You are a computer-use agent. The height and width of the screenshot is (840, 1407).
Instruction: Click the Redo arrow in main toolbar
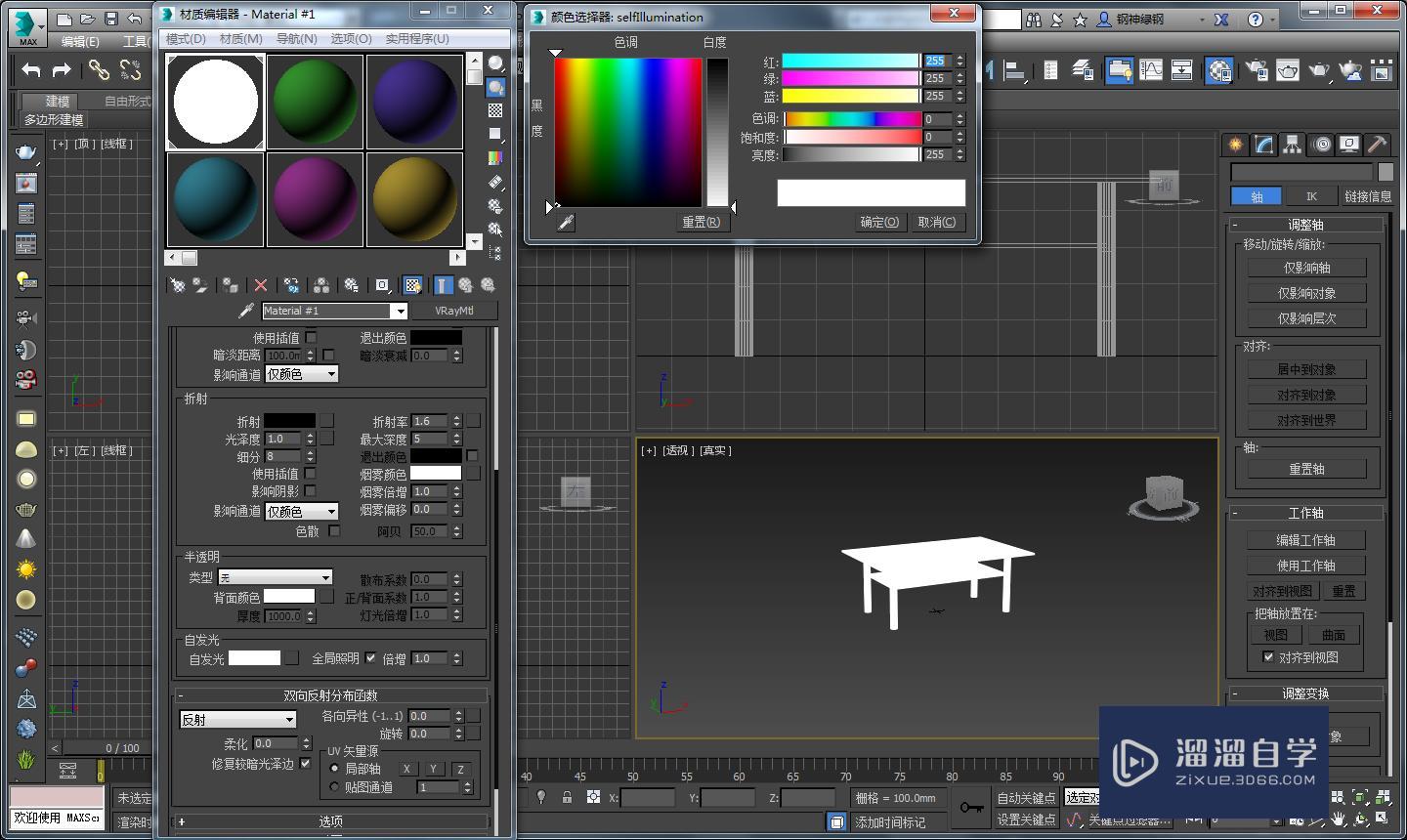pyautogui.click(x=62, y=69)
